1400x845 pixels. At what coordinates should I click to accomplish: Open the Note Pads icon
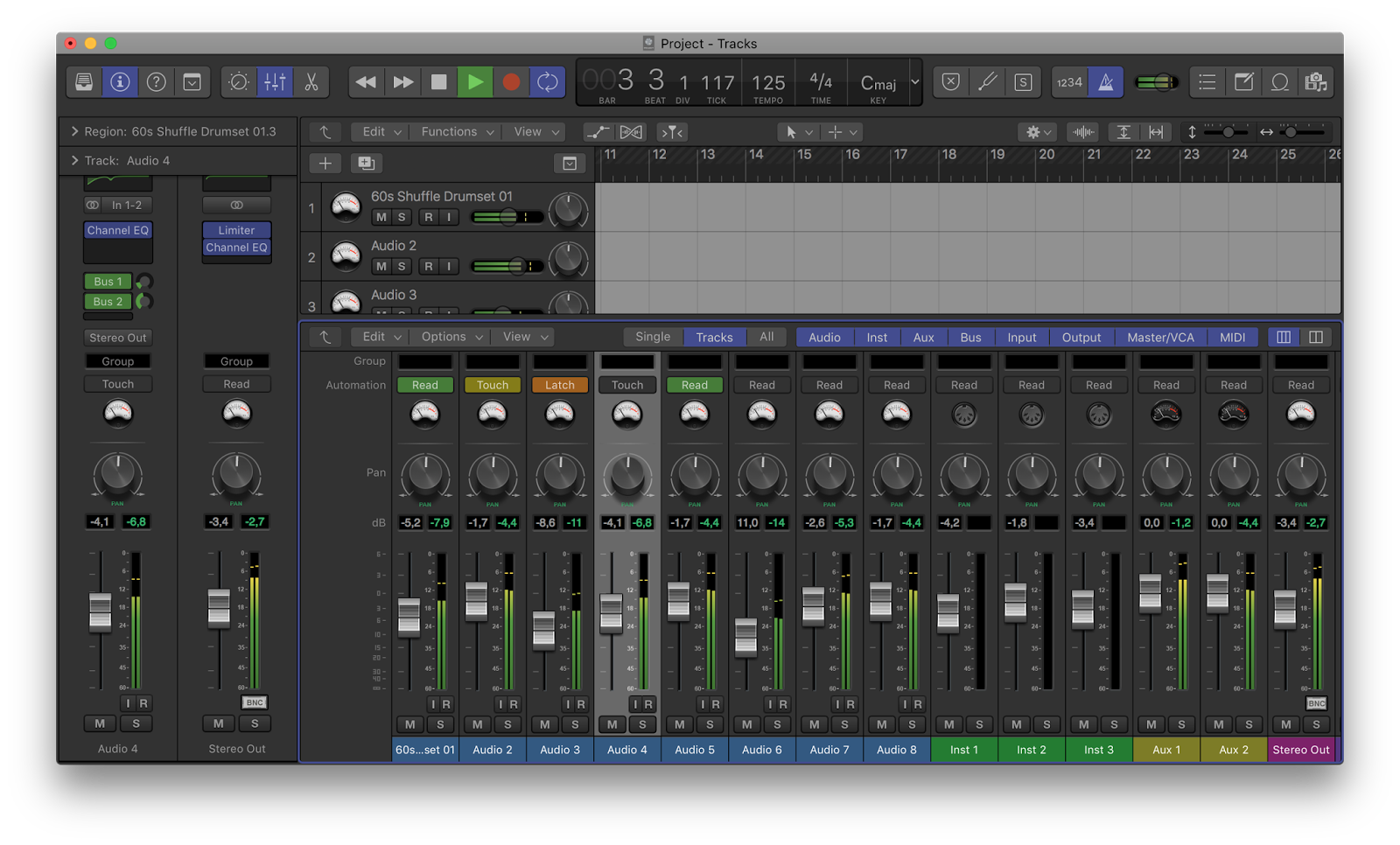pos(1244,81)
